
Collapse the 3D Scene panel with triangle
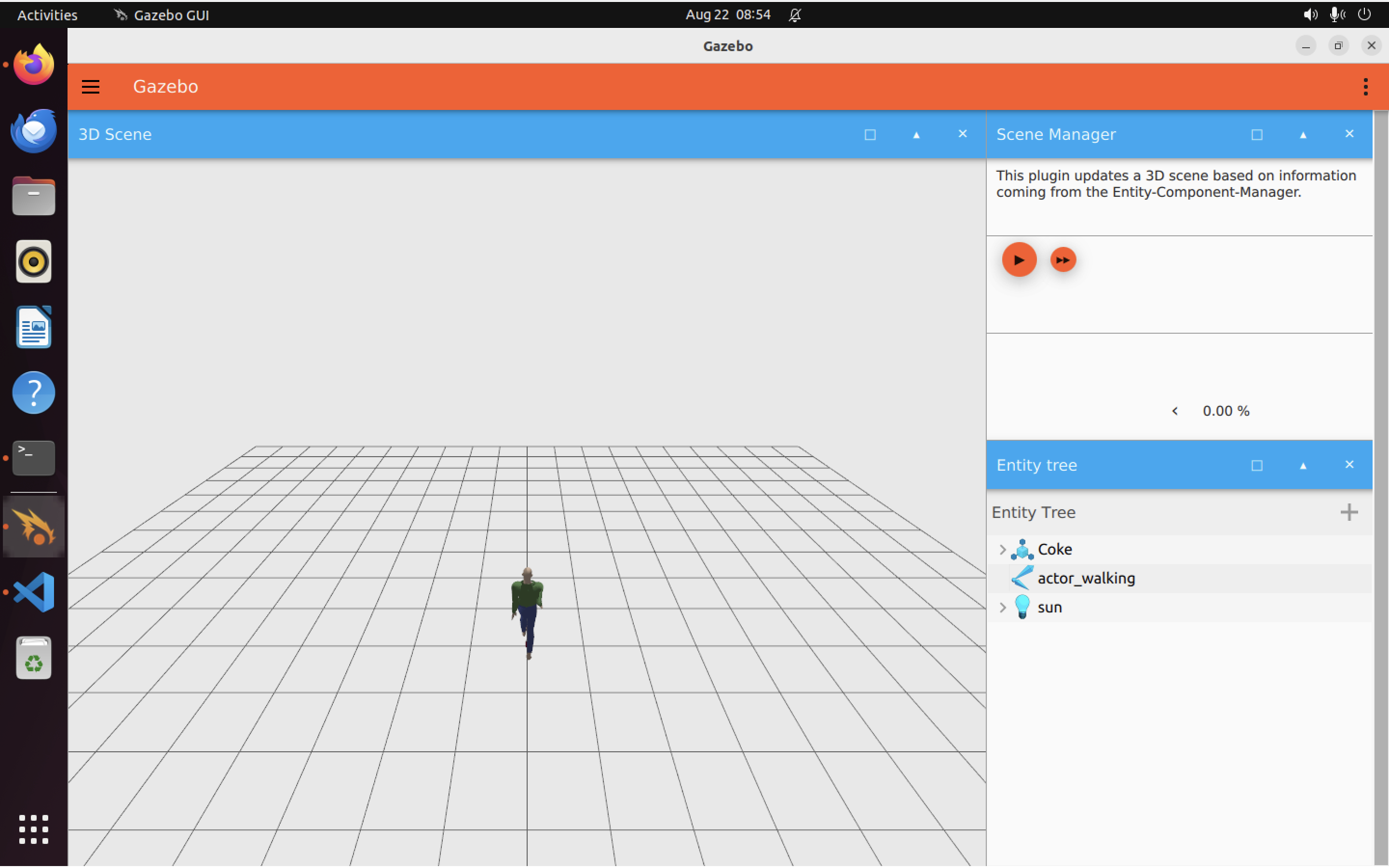(x=916, y=135)
